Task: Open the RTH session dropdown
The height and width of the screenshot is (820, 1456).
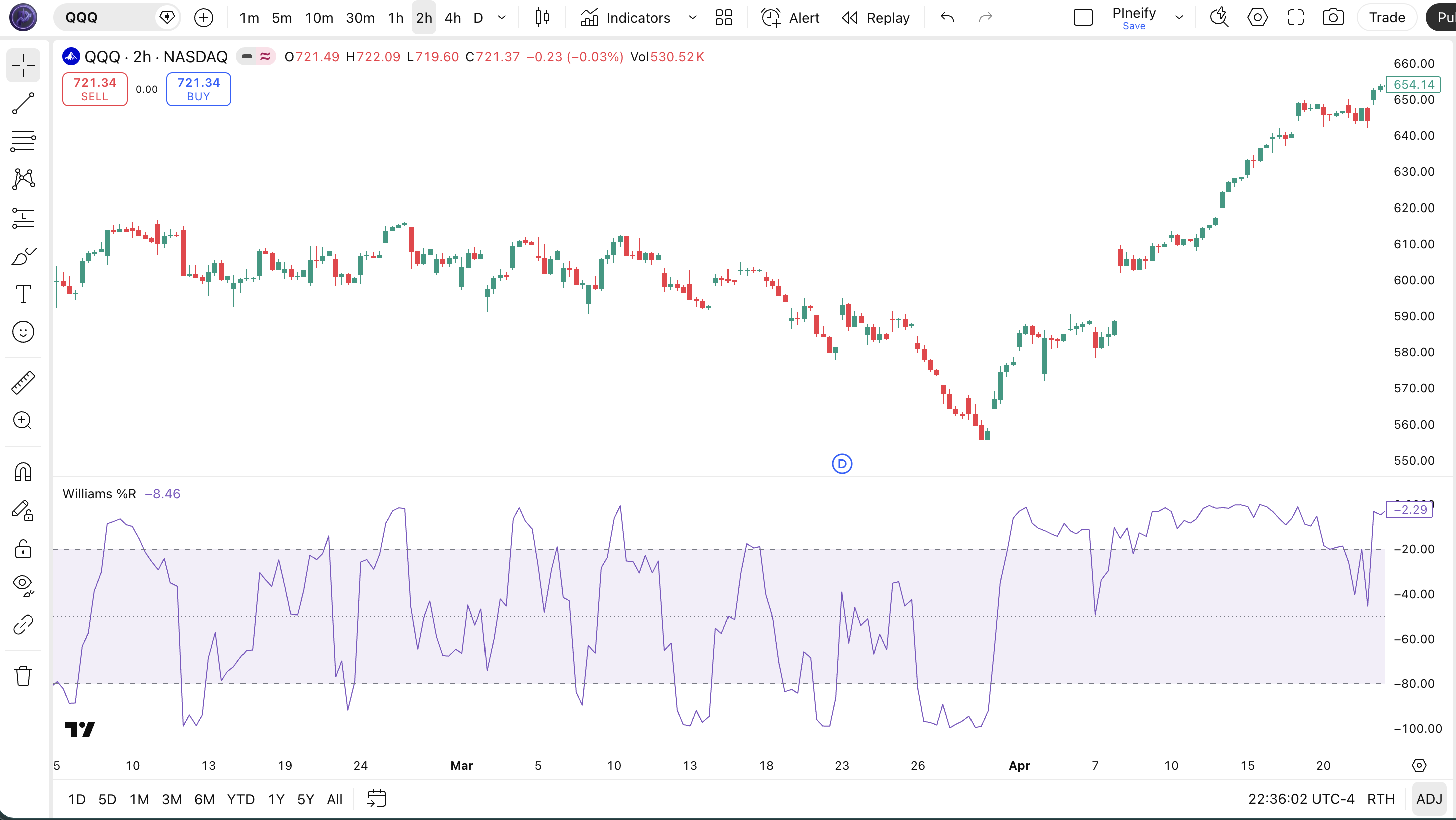Action: pos(1381,799)
